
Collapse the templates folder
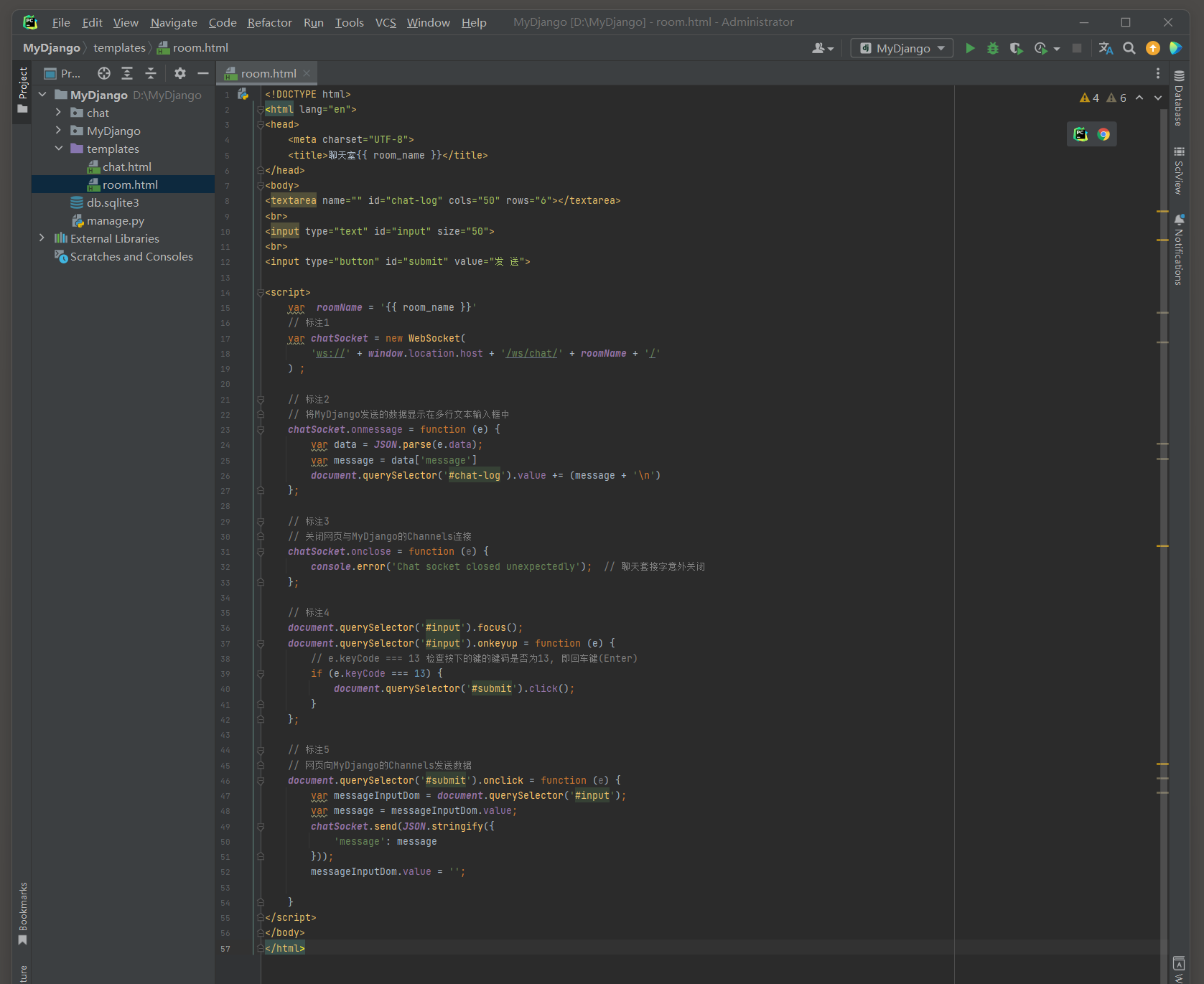(x=59, y=149)
